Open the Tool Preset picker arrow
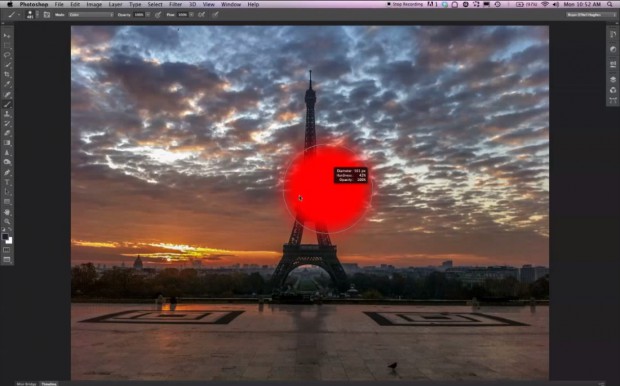This screenshot has width=620, height=386. (19, 15)
